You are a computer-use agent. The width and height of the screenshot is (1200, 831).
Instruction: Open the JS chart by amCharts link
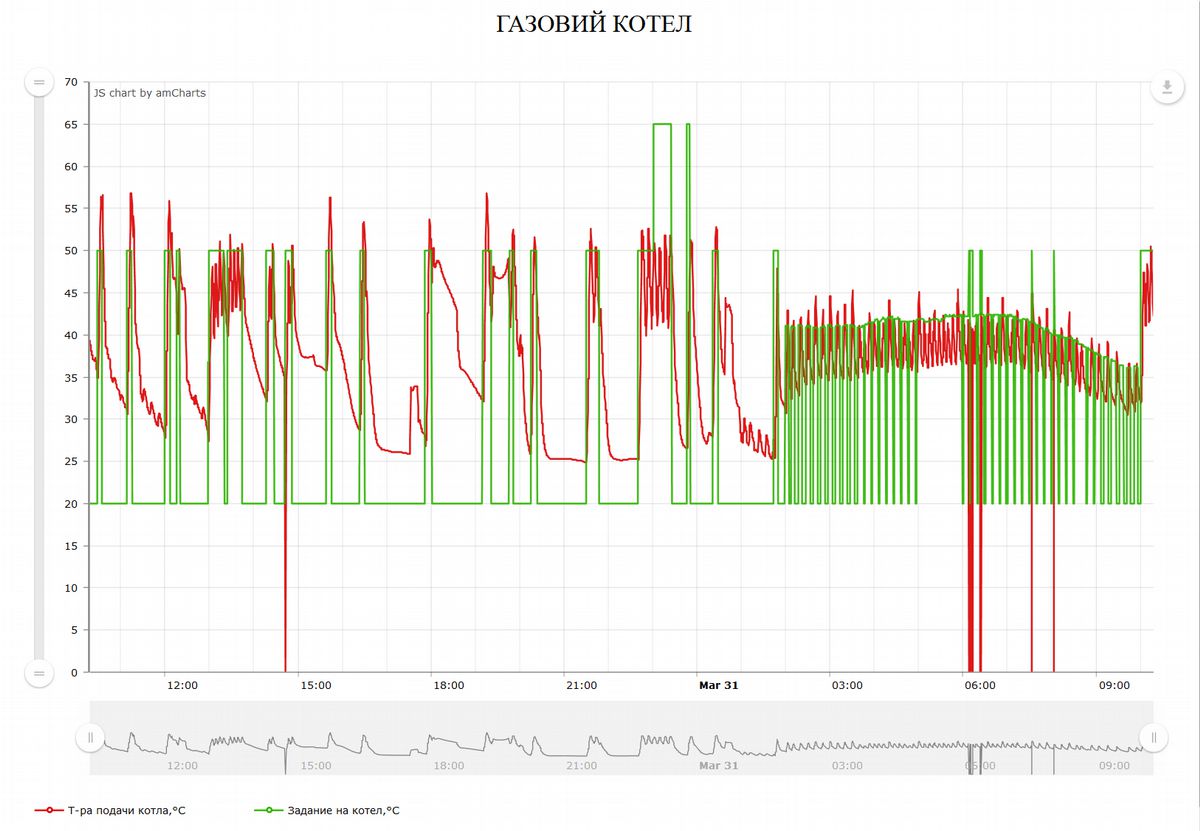coord(150,93)
